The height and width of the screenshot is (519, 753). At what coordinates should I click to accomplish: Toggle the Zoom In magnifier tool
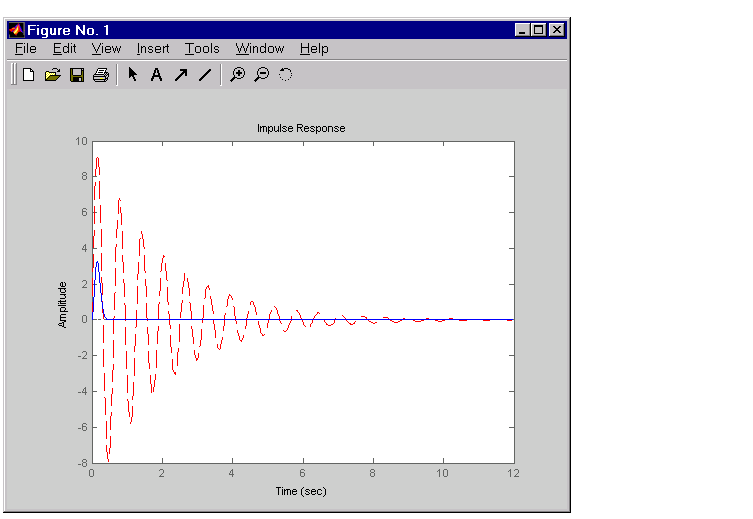tap(237, 75)
